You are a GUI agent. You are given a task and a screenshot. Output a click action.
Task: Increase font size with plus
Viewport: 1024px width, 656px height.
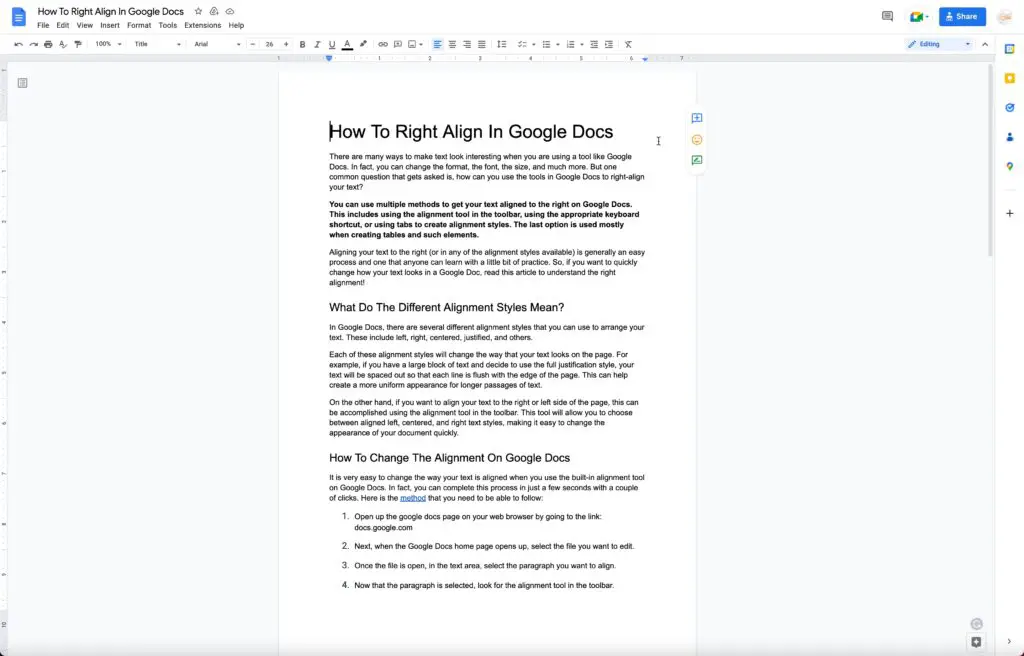[x=285, y=44]
